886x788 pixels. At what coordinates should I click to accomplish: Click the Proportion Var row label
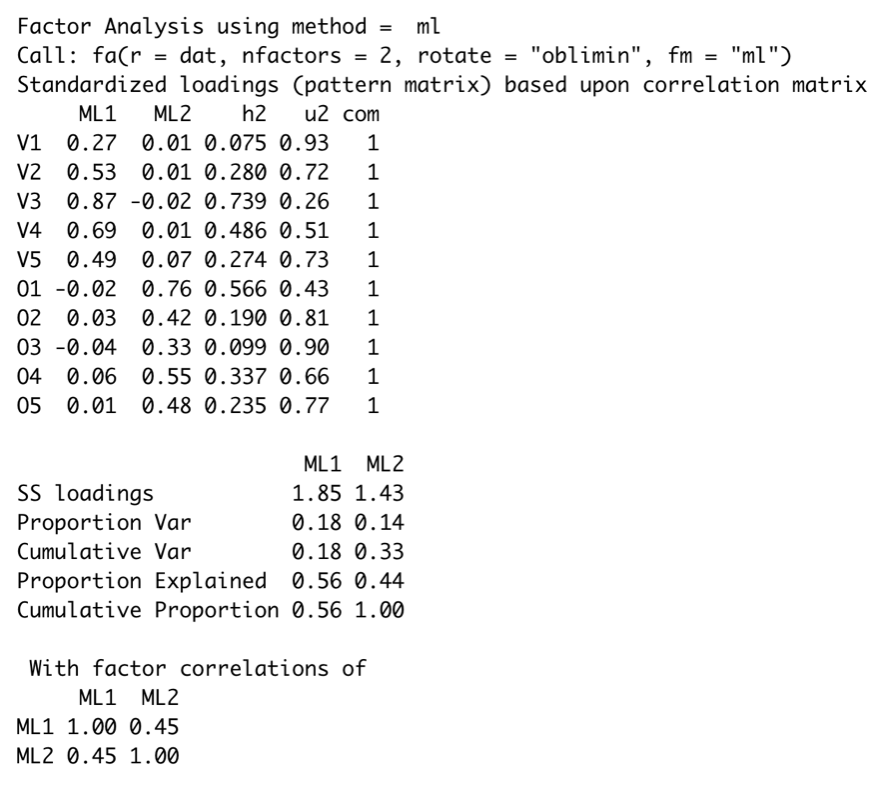point(92,521)
